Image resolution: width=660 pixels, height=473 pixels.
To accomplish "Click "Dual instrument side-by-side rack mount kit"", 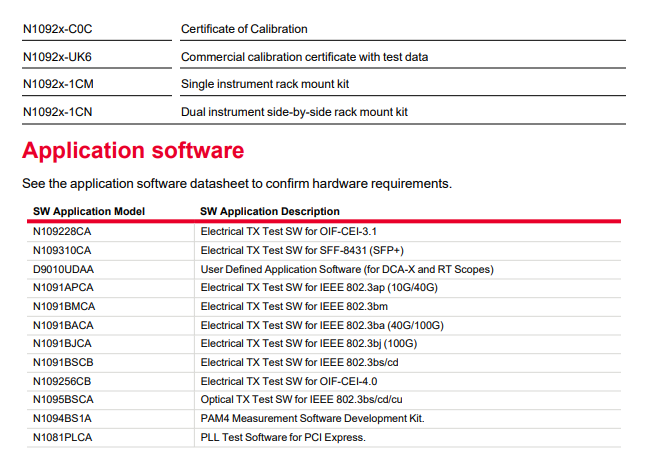I will point(294,112).
